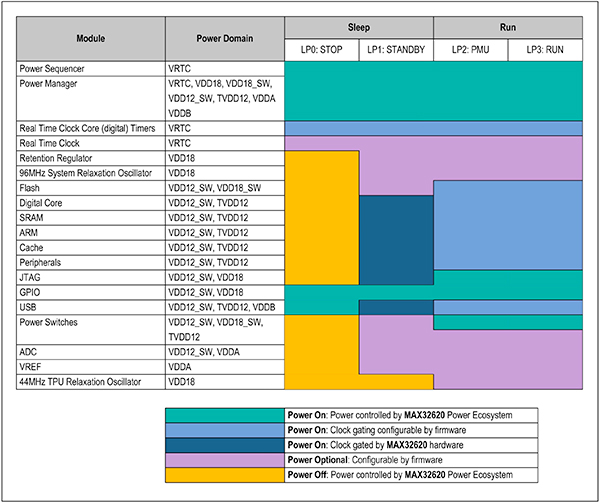The height and width of the screenshot is (503, 600).
Task: Click the LP0: STOP column header
Action: [x=322, y=50]
